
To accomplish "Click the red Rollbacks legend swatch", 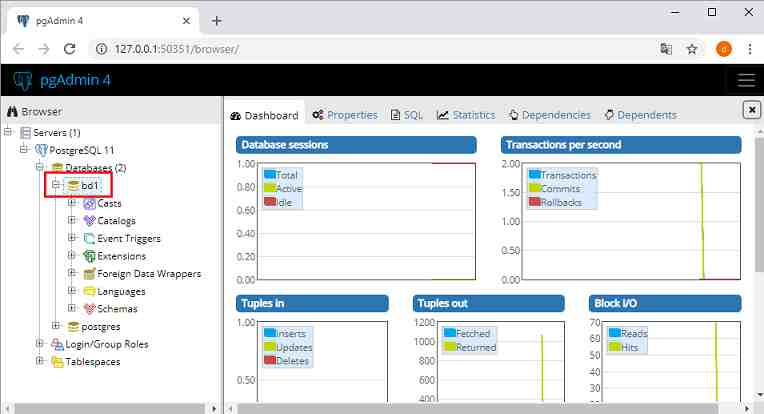I will click(535, 202).
